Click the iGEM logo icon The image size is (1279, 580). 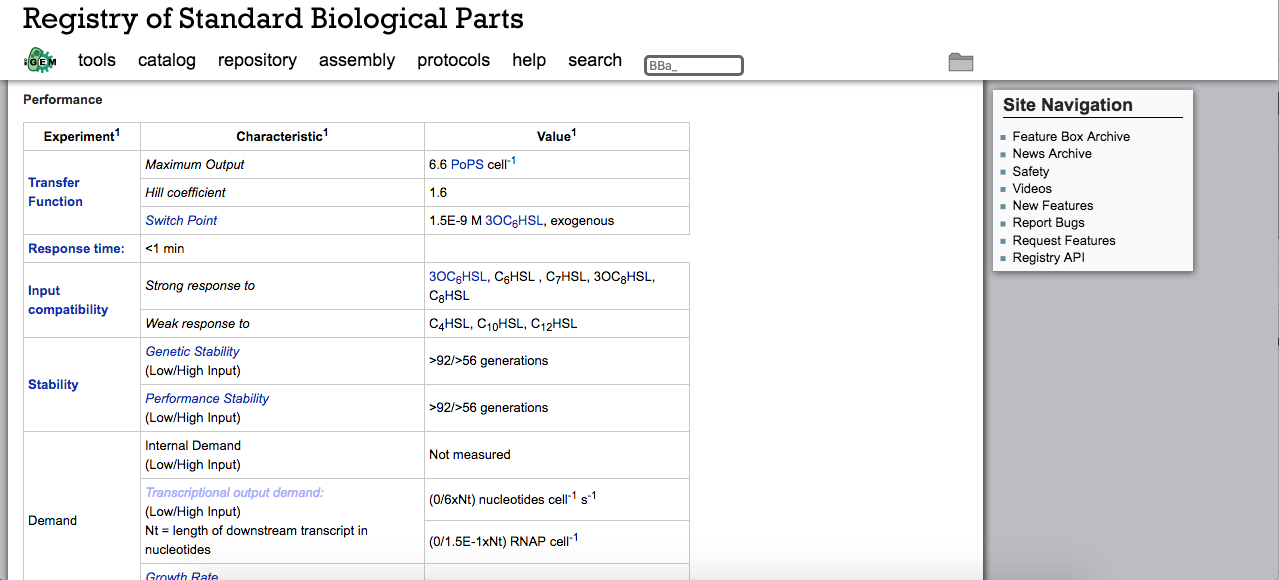click(x=40, y=61)
